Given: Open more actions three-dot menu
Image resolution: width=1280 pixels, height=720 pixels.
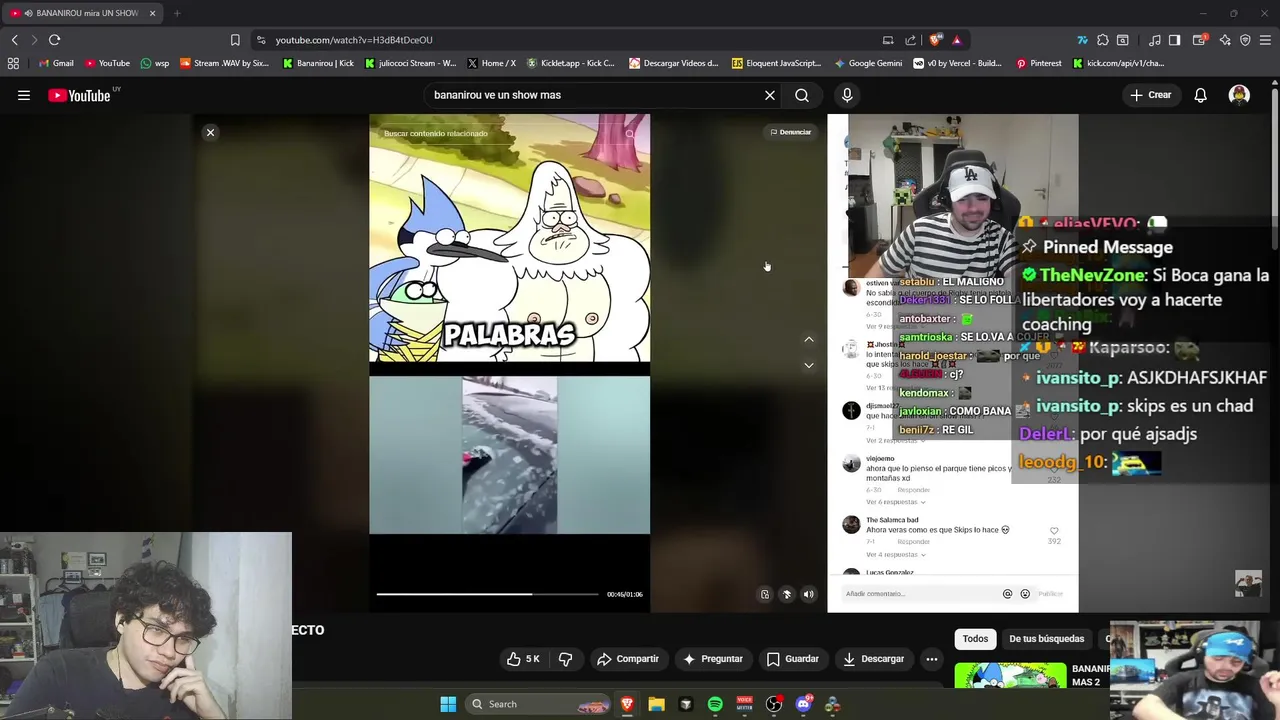Looking at the screenshot, I should pyautogui.click(x=931, y=659).
